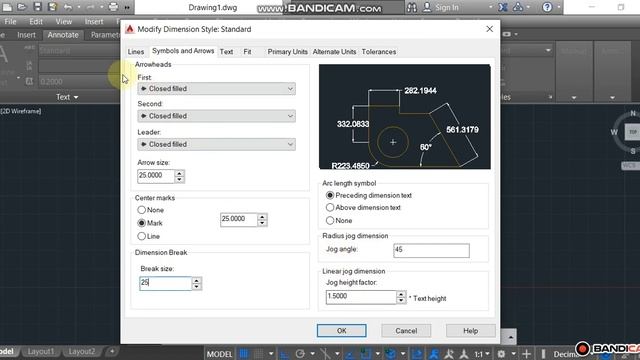The height and width of the screenshot is (360, 640).
Task: Toggle polar tracking icon in status bar
Action: click(300, 354)
